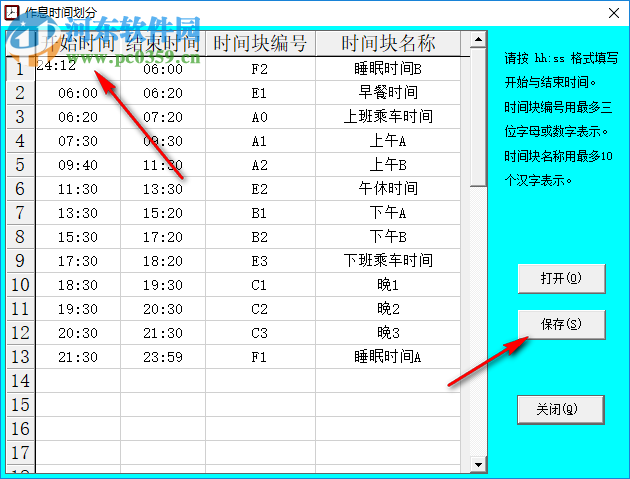
Task: Click block name 下午B
Action: (388, 237)
